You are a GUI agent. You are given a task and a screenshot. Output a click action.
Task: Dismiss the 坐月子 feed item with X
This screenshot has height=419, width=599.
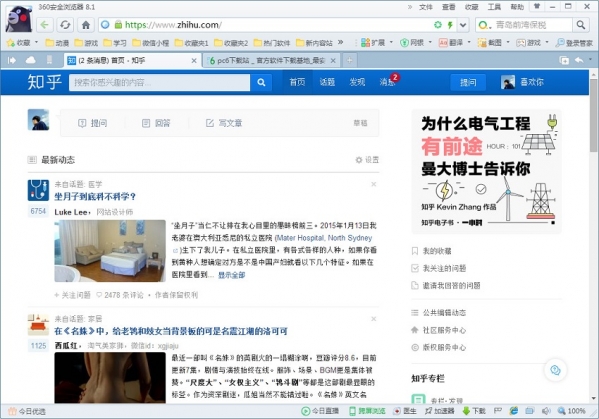(374, 184)
